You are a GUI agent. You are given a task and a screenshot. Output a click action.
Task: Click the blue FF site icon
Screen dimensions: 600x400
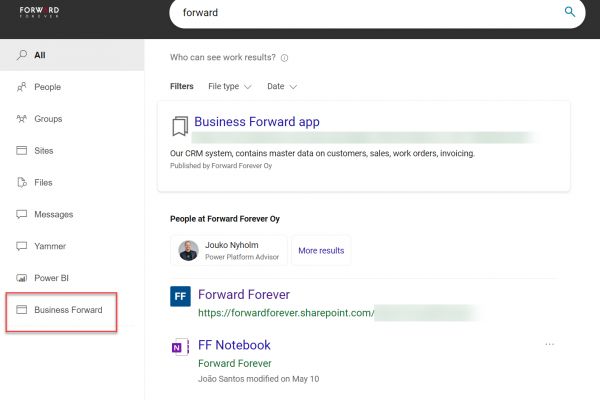(180, 298)
